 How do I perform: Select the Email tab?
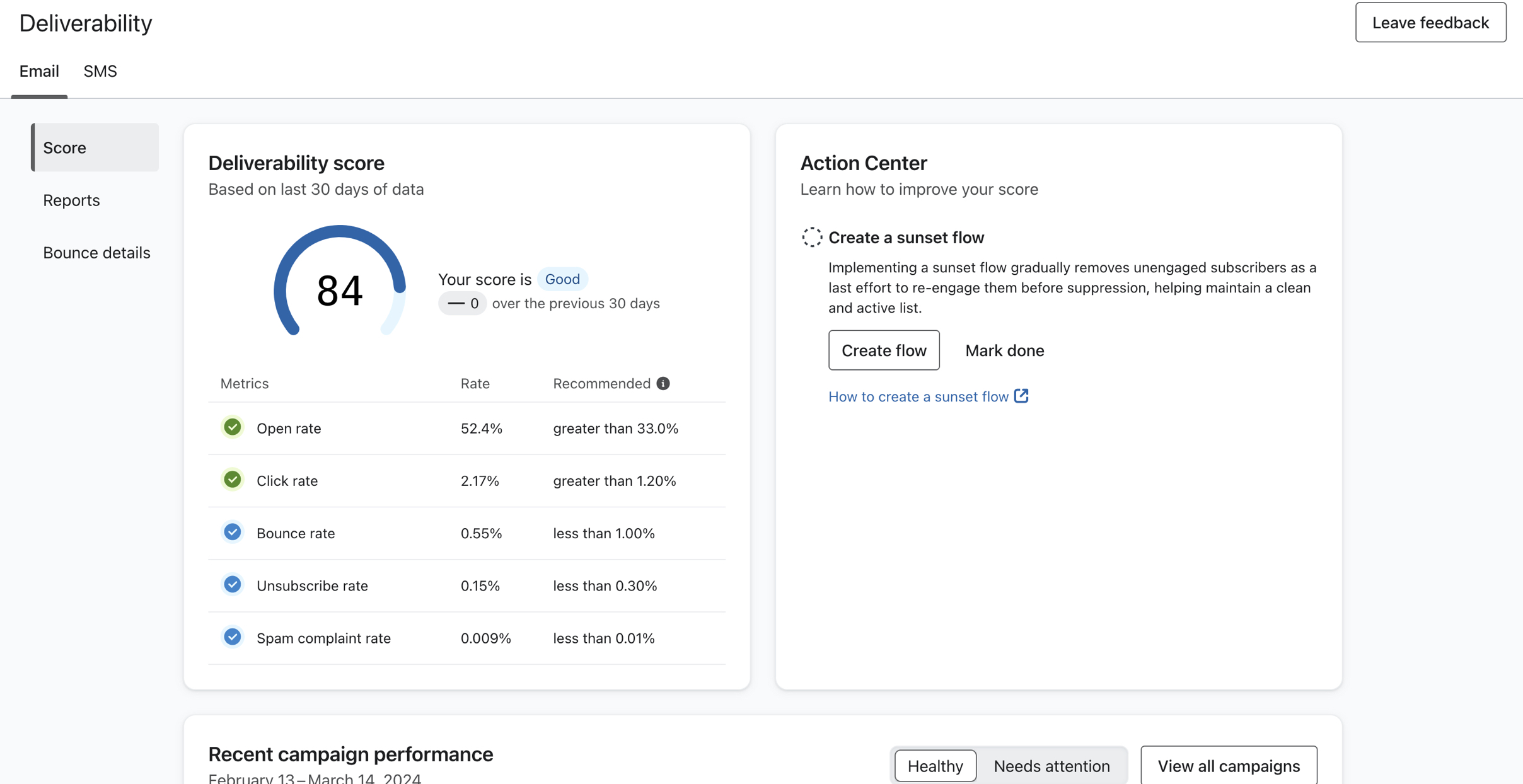[39, 70]
